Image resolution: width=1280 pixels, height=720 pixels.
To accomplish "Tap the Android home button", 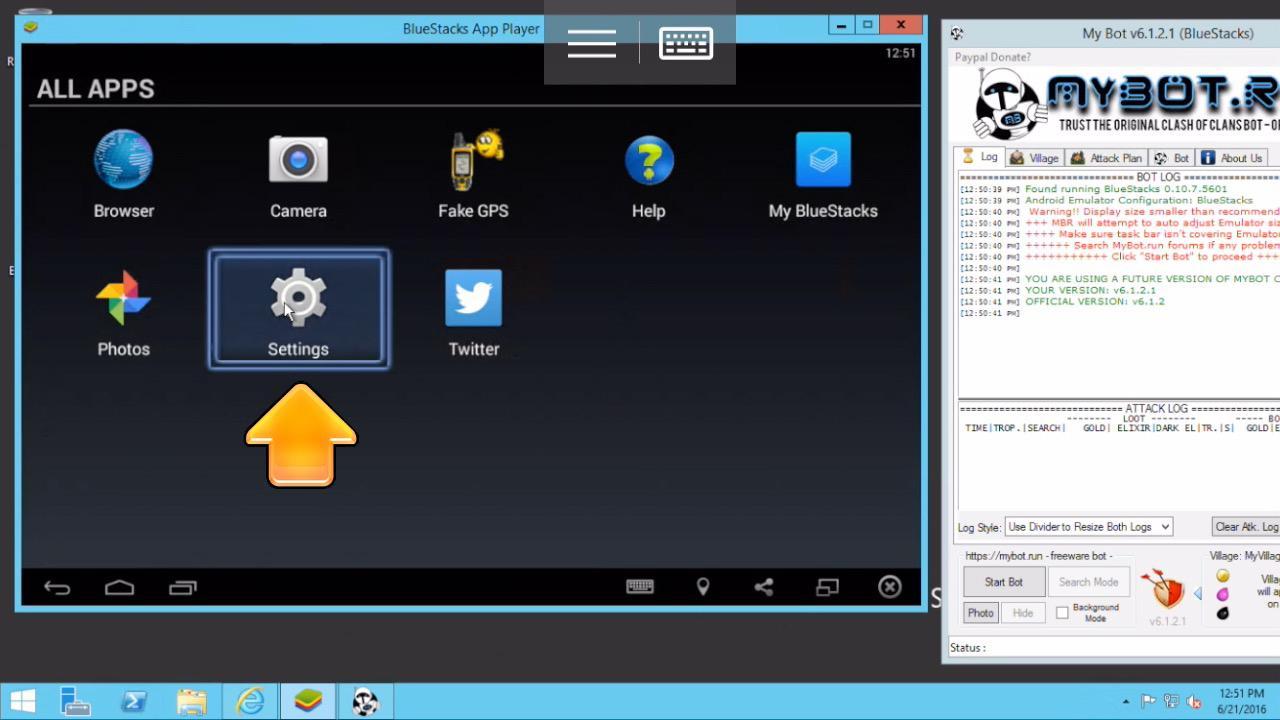I will [x=119, y=588].
